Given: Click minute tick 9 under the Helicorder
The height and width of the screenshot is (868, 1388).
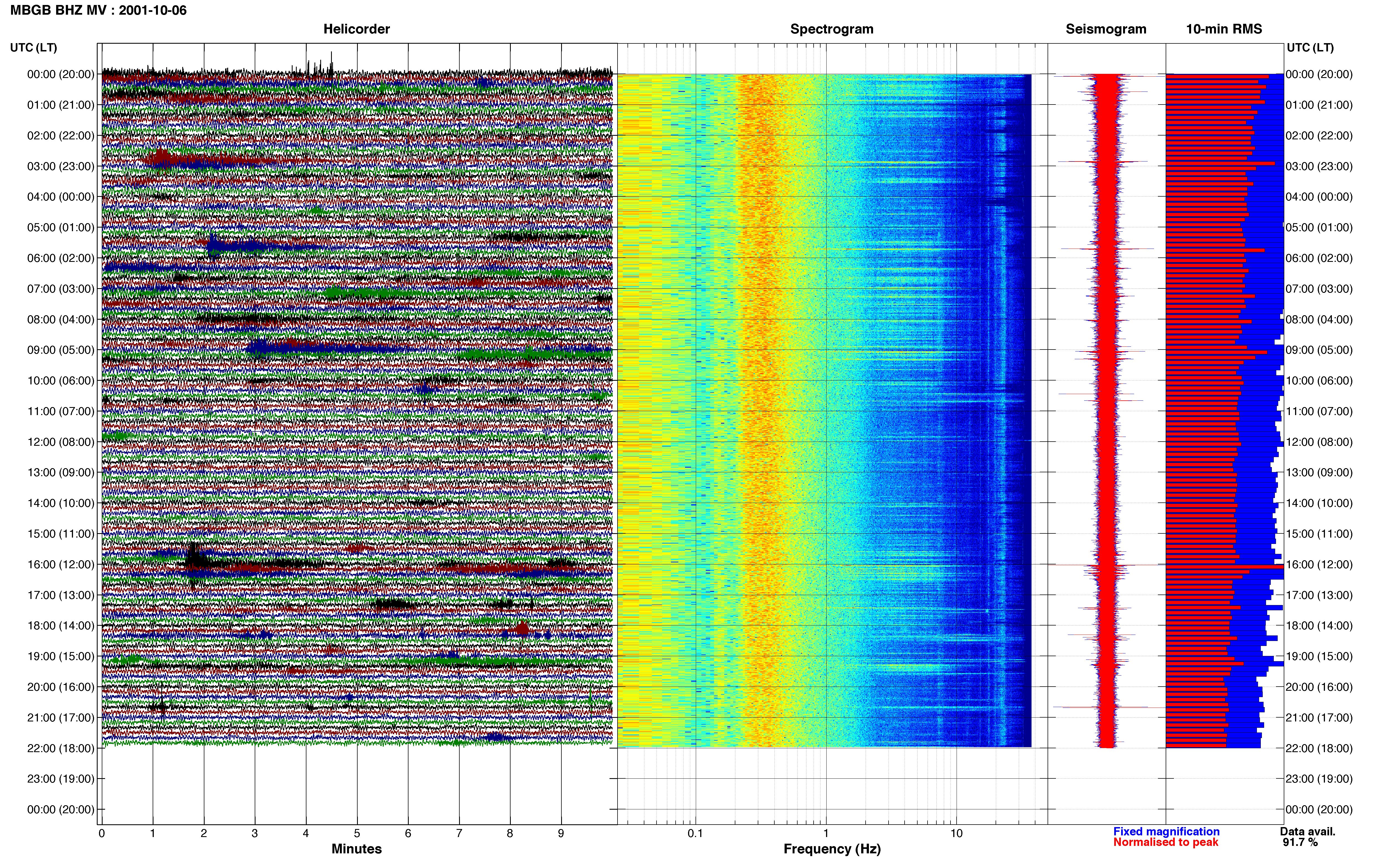Looking at the screenshot, I should coord(561,833).
